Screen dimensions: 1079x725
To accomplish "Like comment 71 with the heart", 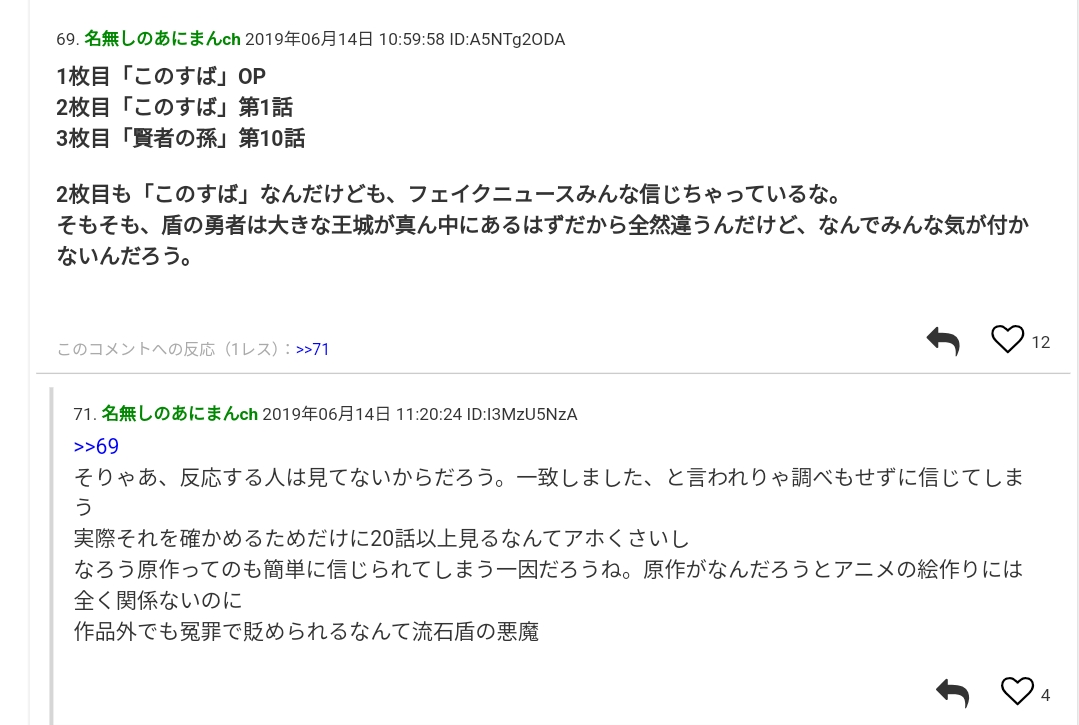I will coord(1017,691).
